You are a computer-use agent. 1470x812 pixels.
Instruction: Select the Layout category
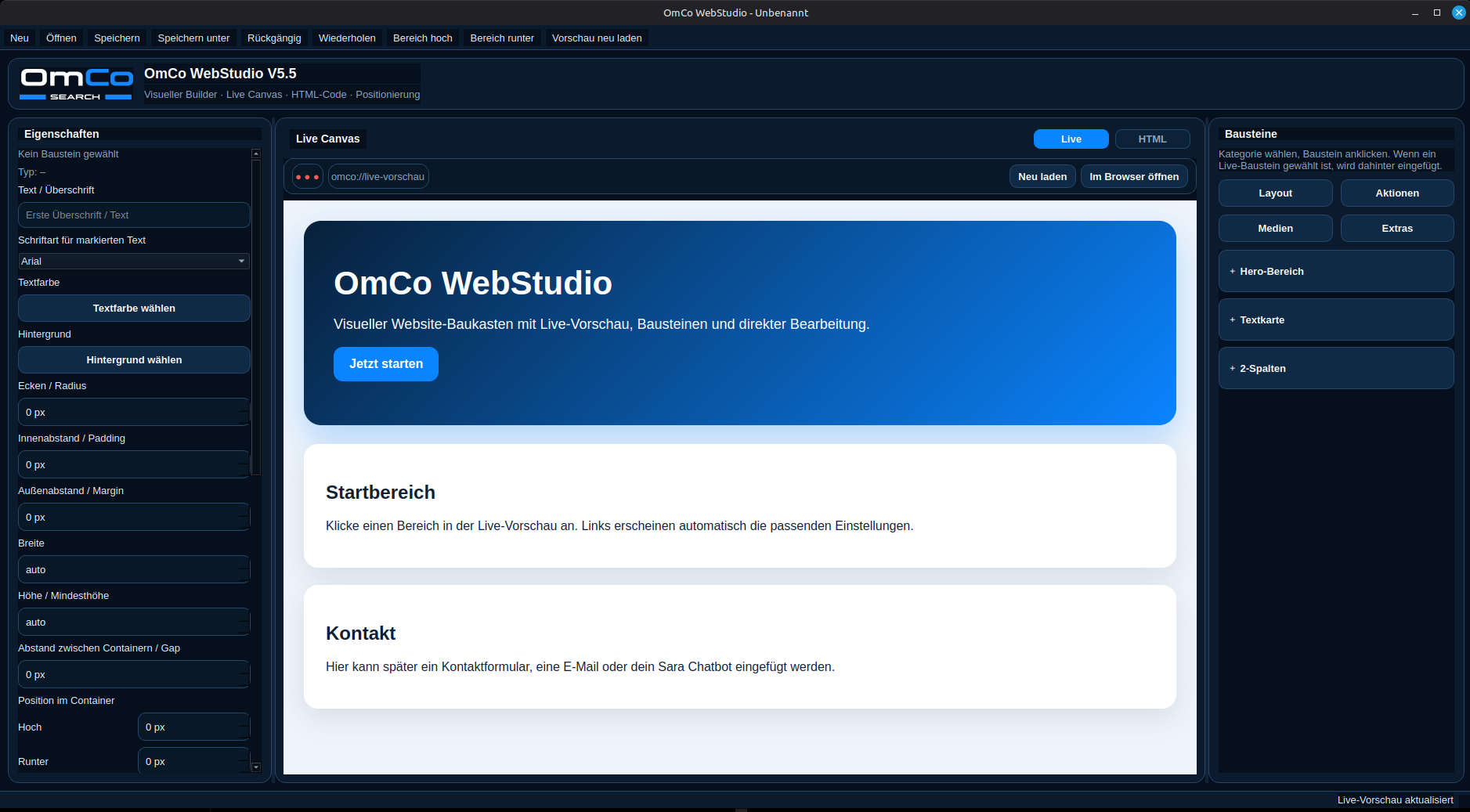pos(1275,193)
